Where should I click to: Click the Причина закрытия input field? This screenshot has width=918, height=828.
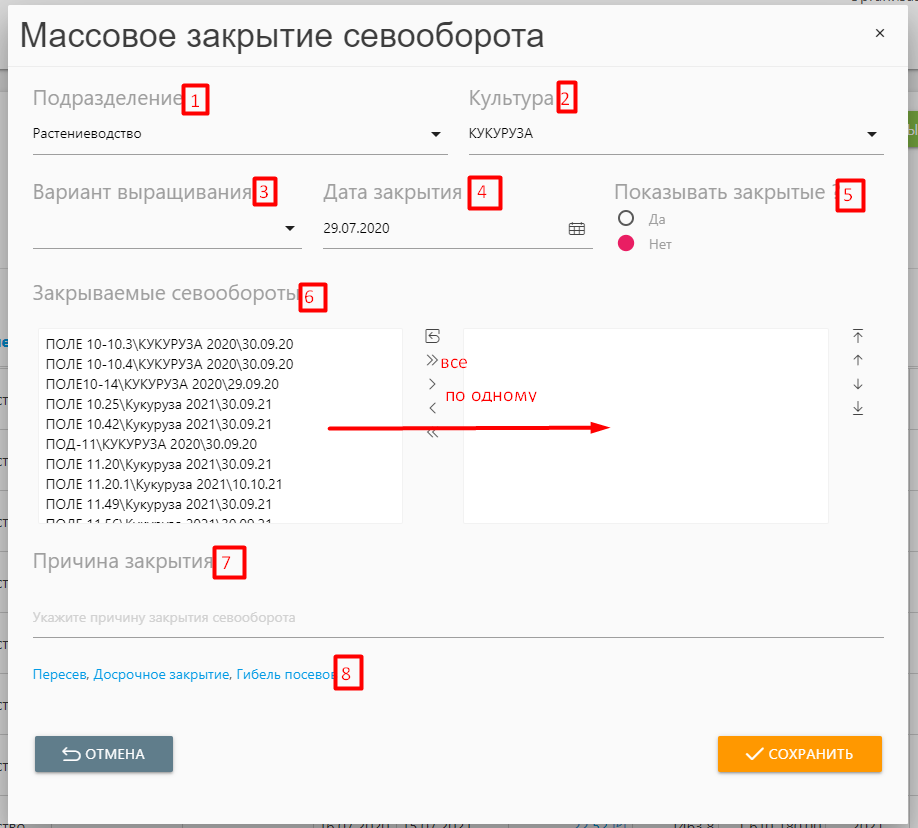[x=457, y=618]
